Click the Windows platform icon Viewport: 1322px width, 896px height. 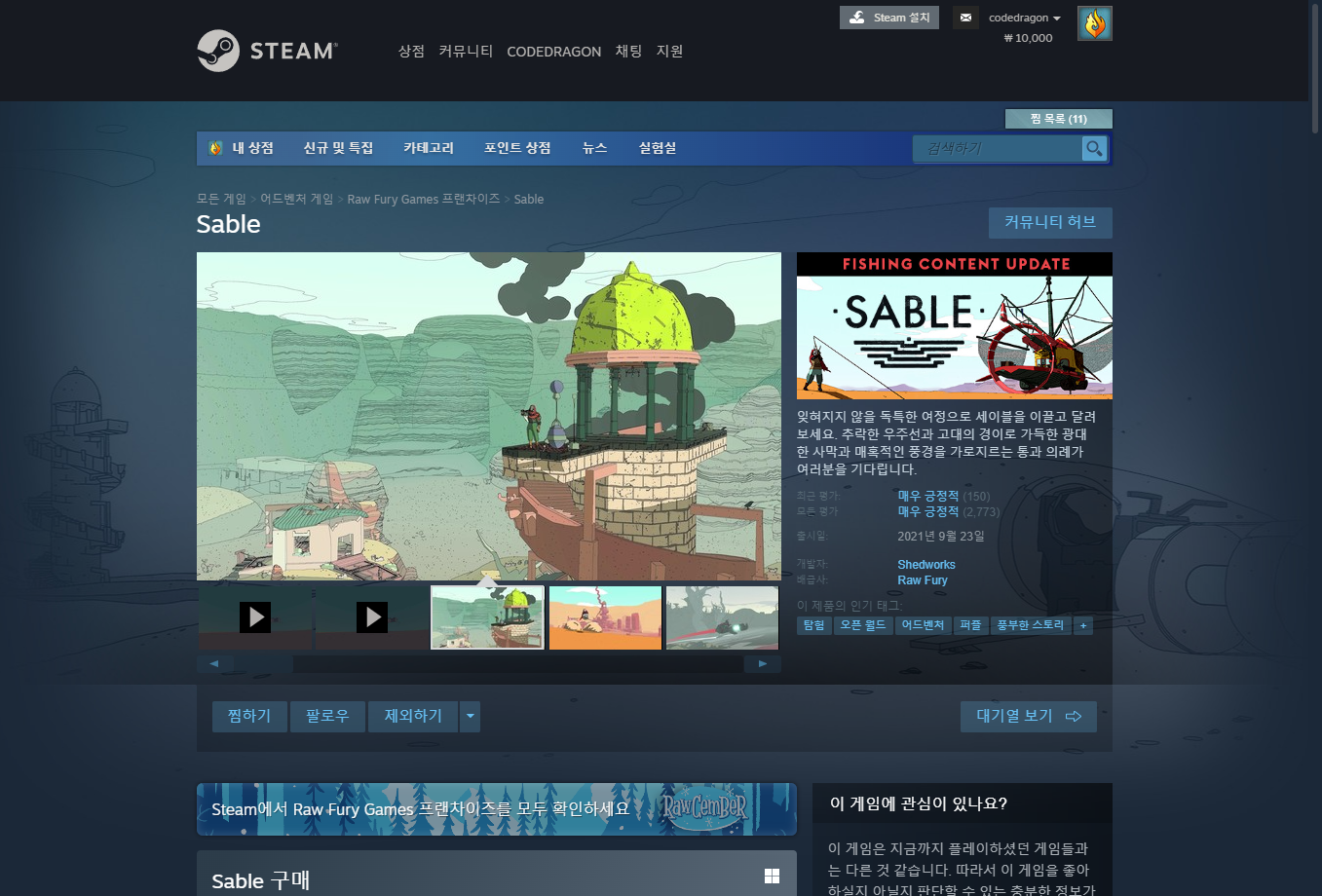pyautogui.click(x=772, y=877)
